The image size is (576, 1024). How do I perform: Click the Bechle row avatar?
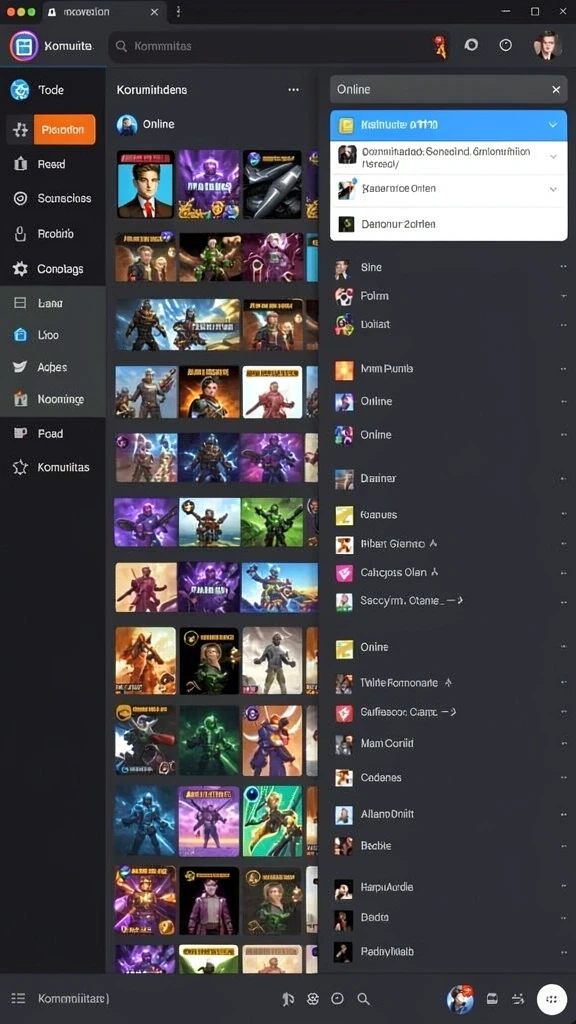point(344,846)
